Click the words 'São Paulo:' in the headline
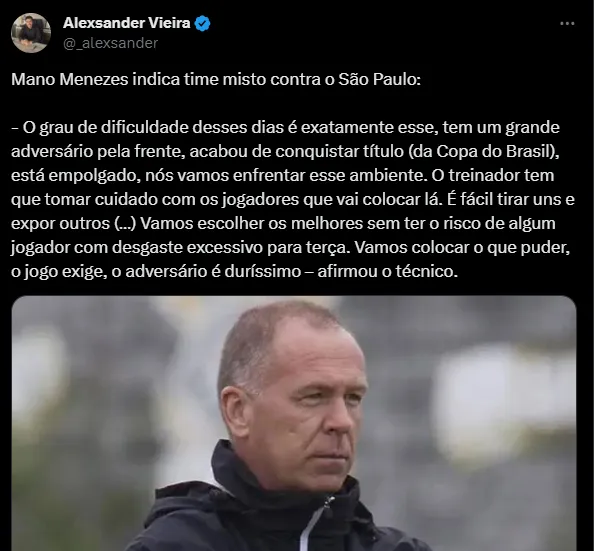Screen dimensions: 594x551 pos(380,80)
